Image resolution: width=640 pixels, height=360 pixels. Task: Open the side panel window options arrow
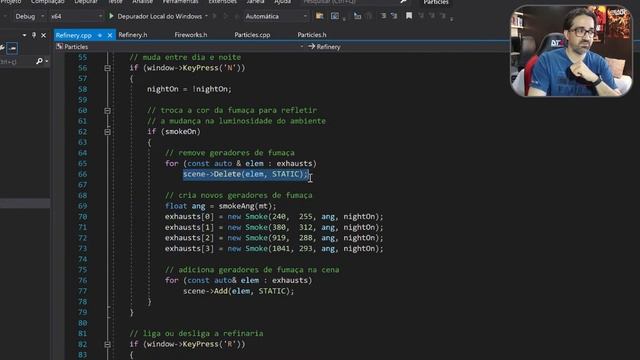pos(24,36)
